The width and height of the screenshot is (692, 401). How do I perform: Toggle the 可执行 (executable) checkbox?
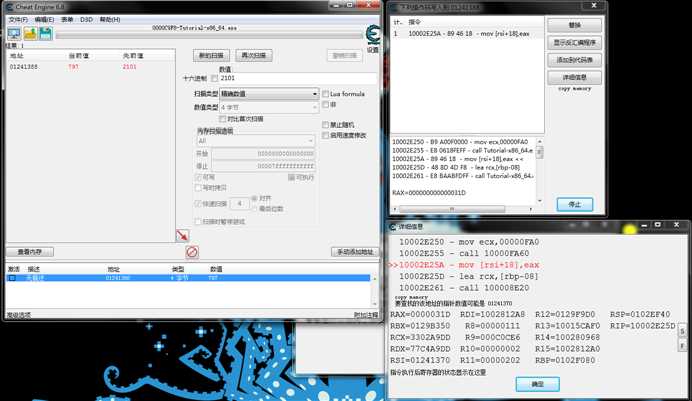point(291,177)
